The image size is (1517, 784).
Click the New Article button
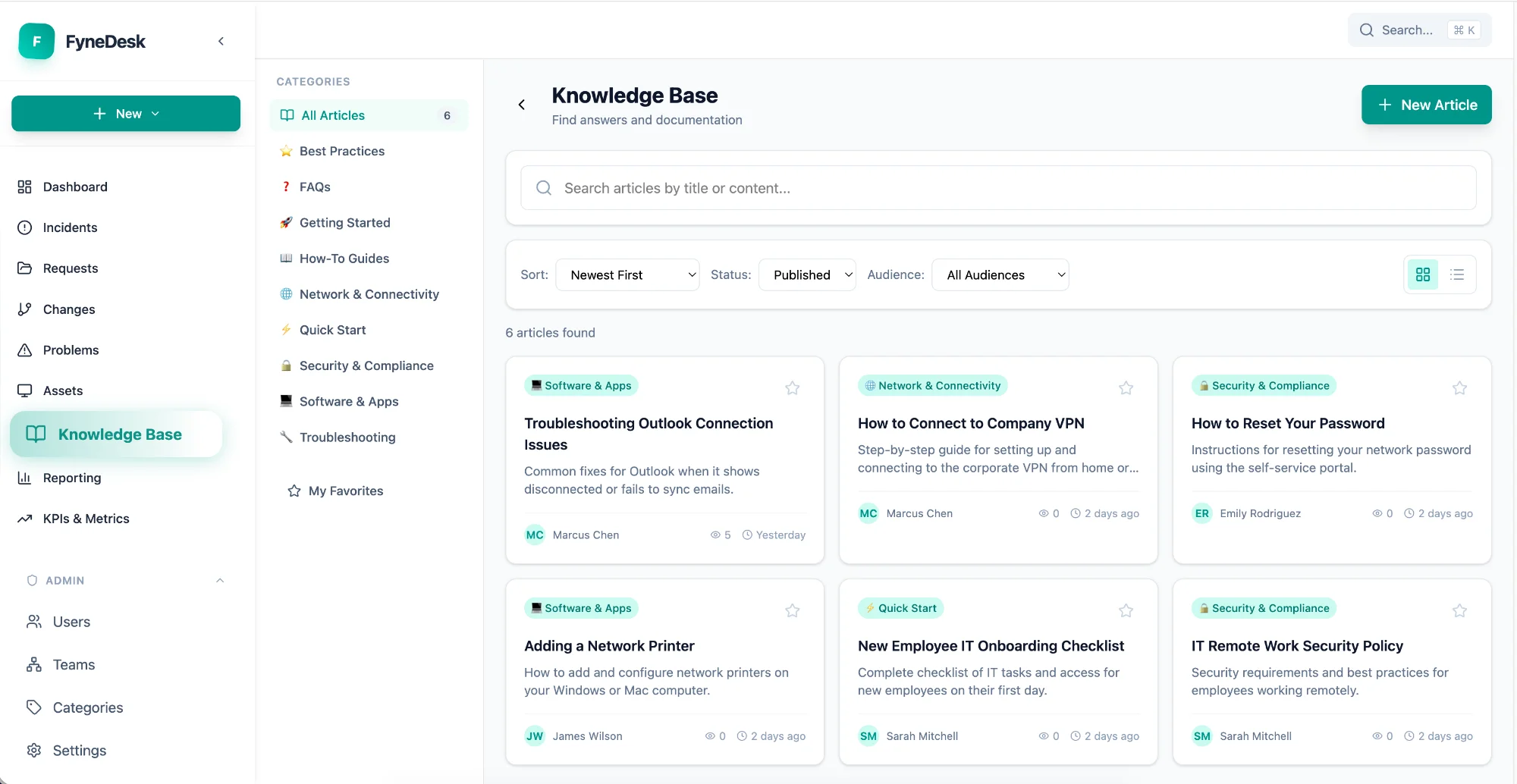(1426, 105)
